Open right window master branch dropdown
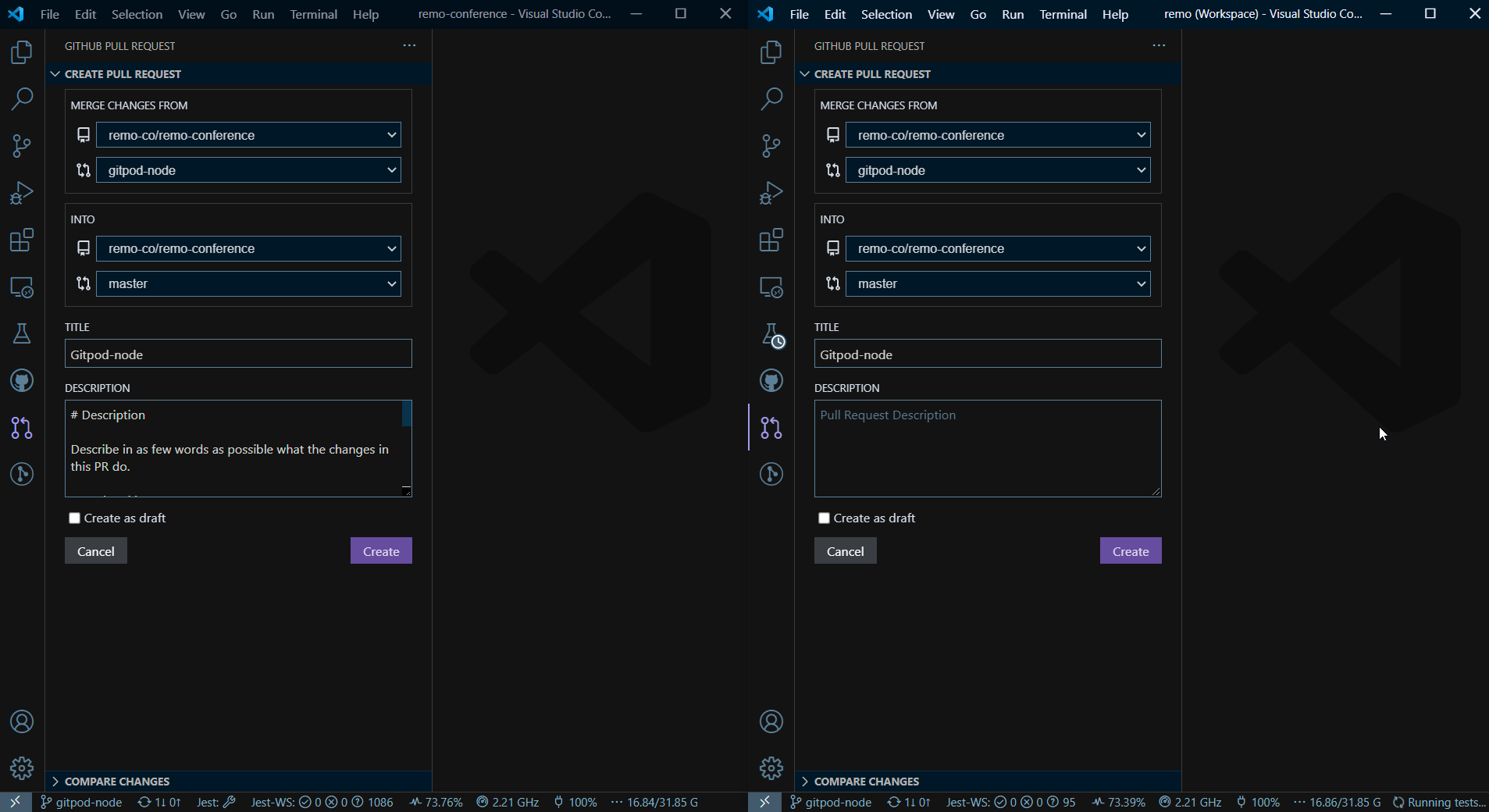Image resolution: width=1489 pixels, height=812 pixels. [998, 283]
